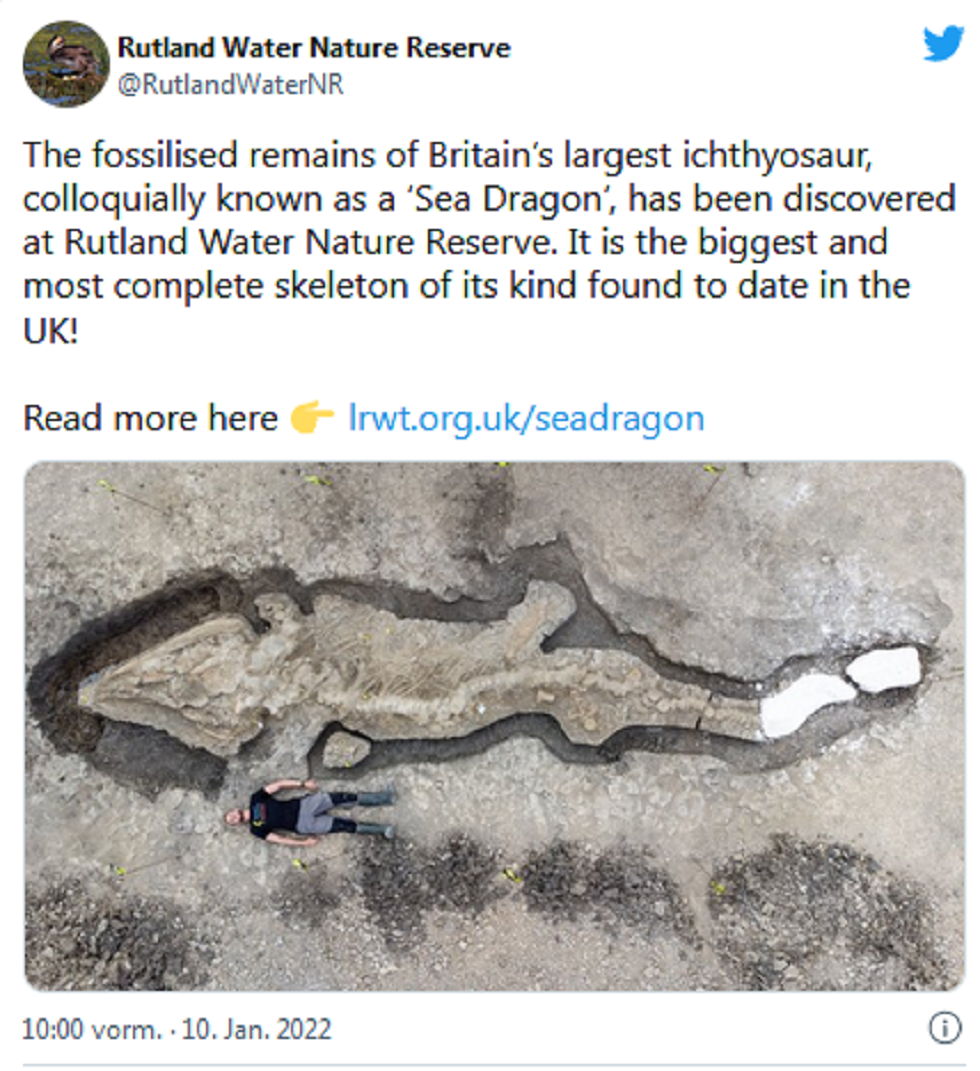Click the pointing hand emoji
This screenshot has height=1071, width=980.
coord(312,417)
